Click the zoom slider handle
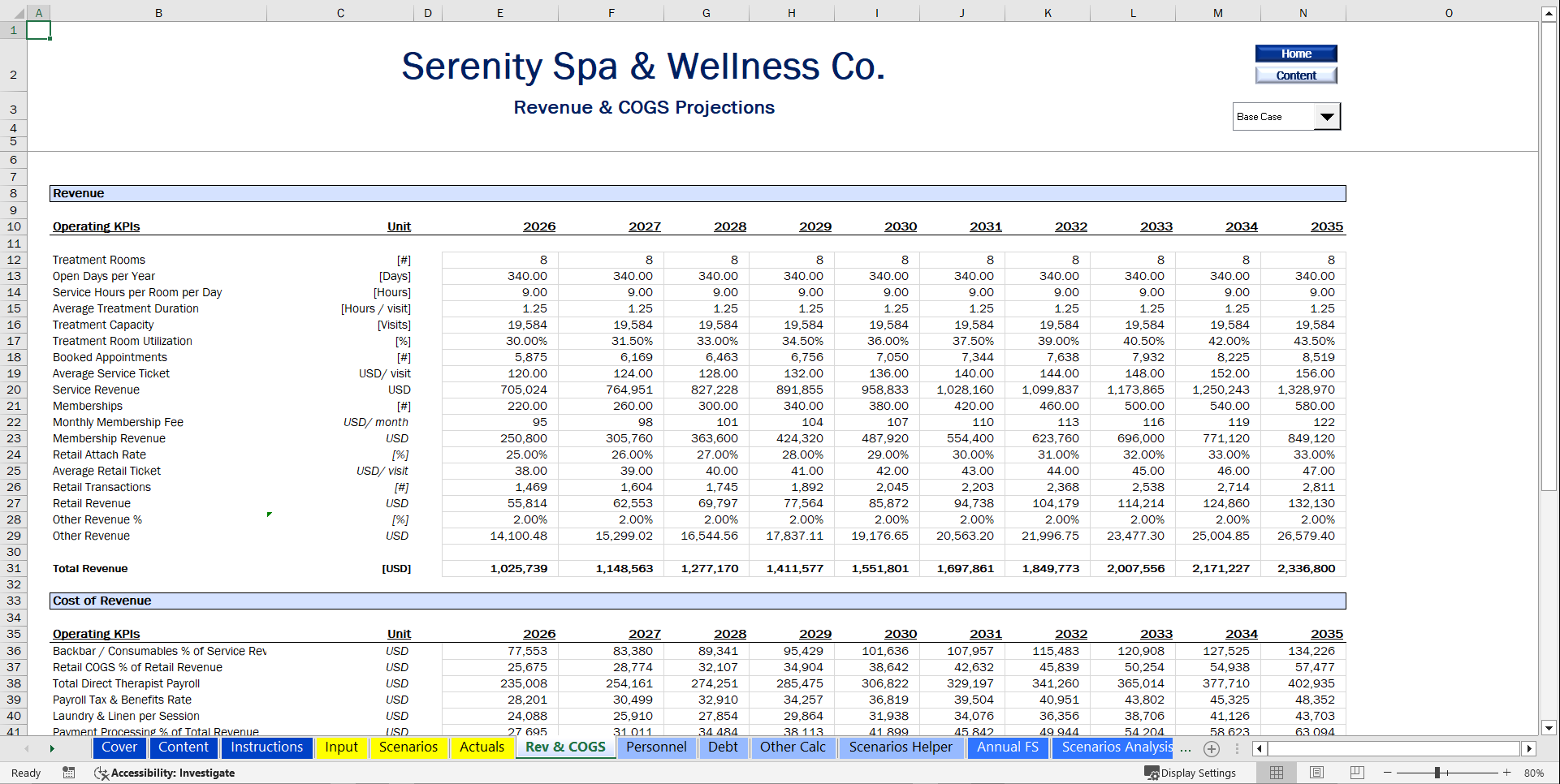The height and width of the screenshot is (784, 1560). 1438,773
